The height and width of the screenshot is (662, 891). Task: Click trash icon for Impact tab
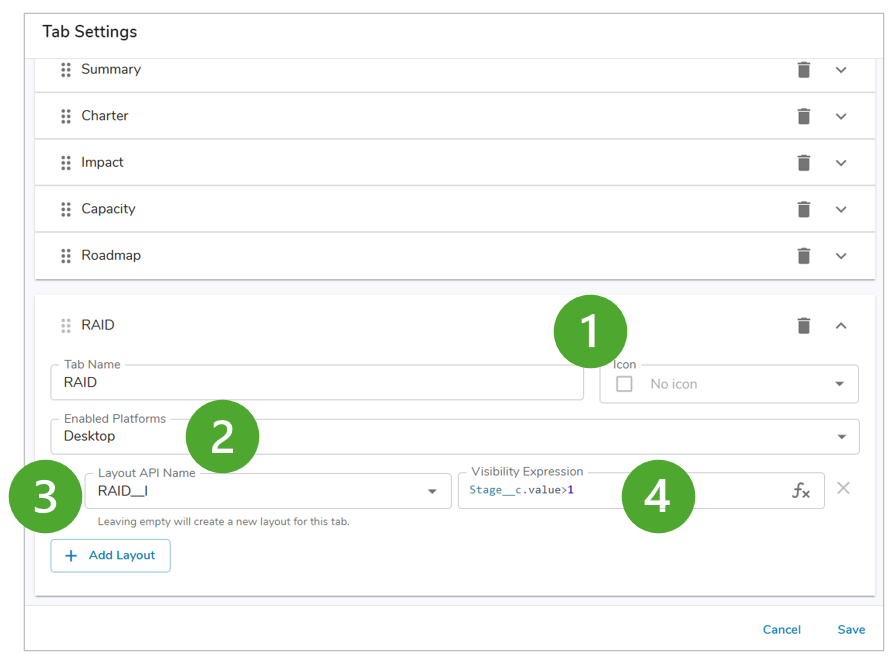(803, 163)
